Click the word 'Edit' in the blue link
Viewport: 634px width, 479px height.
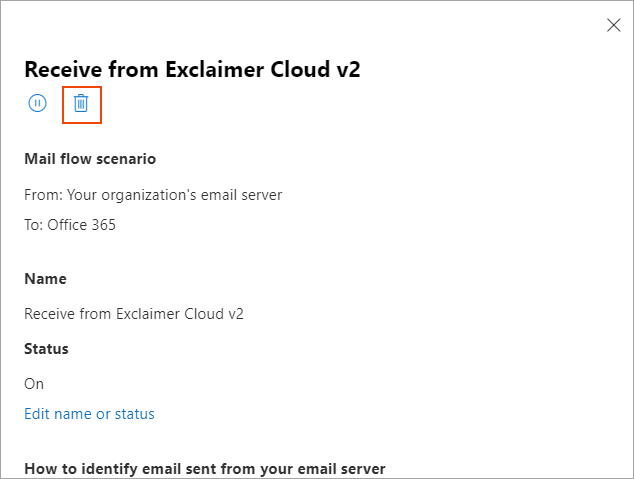(x=37, y=414)
